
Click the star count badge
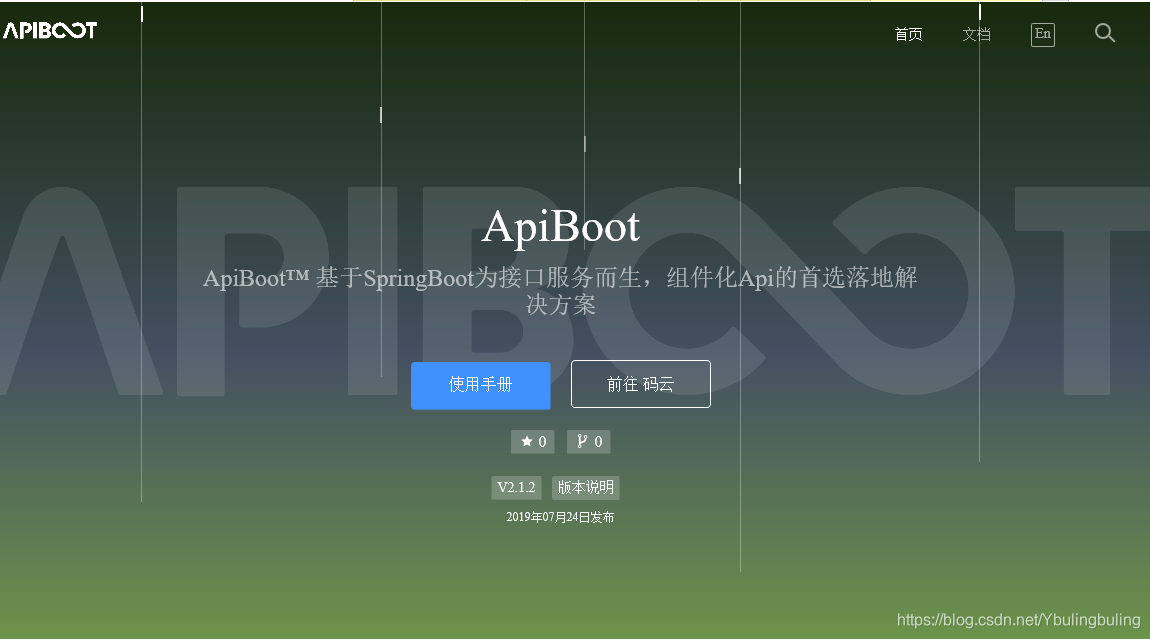[532, 442]
